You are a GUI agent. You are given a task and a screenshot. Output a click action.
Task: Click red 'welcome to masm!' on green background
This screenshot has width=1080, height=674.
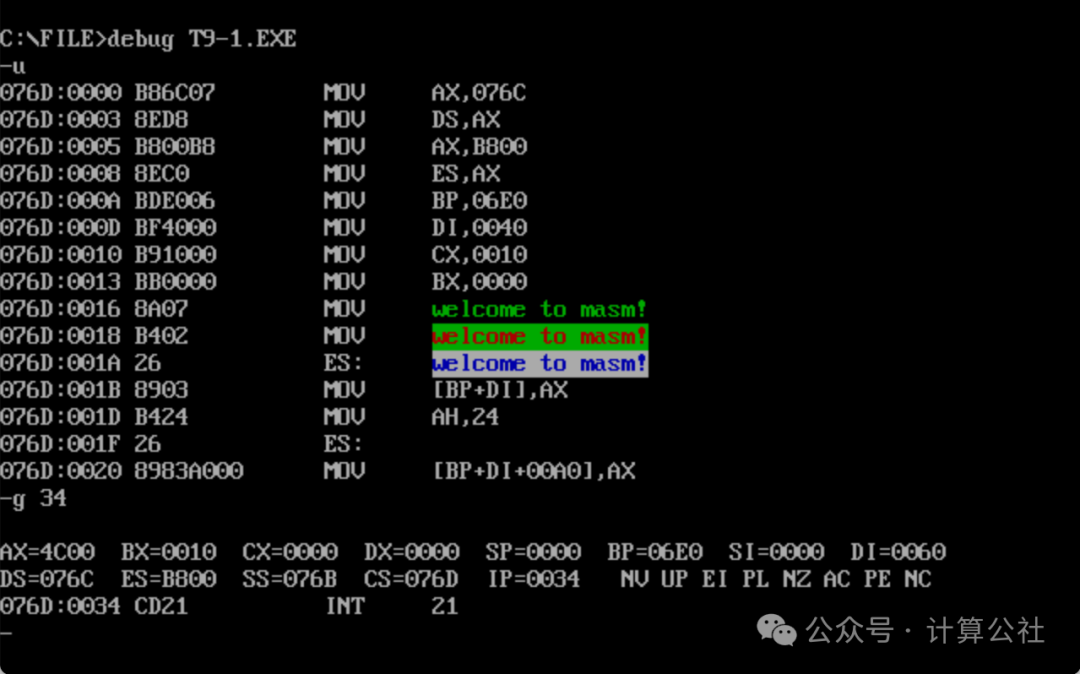pos(539,336)
